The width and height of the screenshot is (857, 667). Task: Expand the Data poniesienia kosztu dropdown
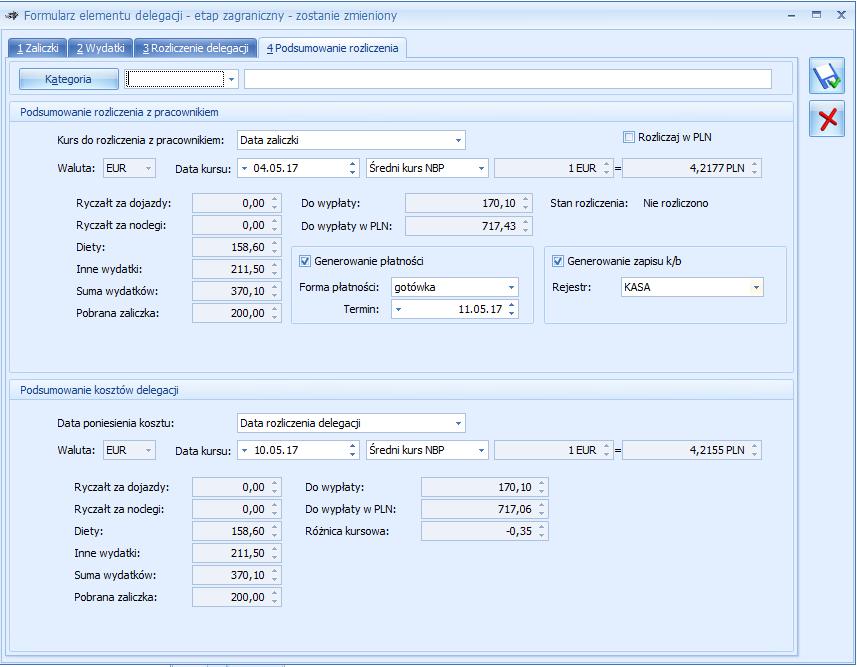click(x=458, y=423)
